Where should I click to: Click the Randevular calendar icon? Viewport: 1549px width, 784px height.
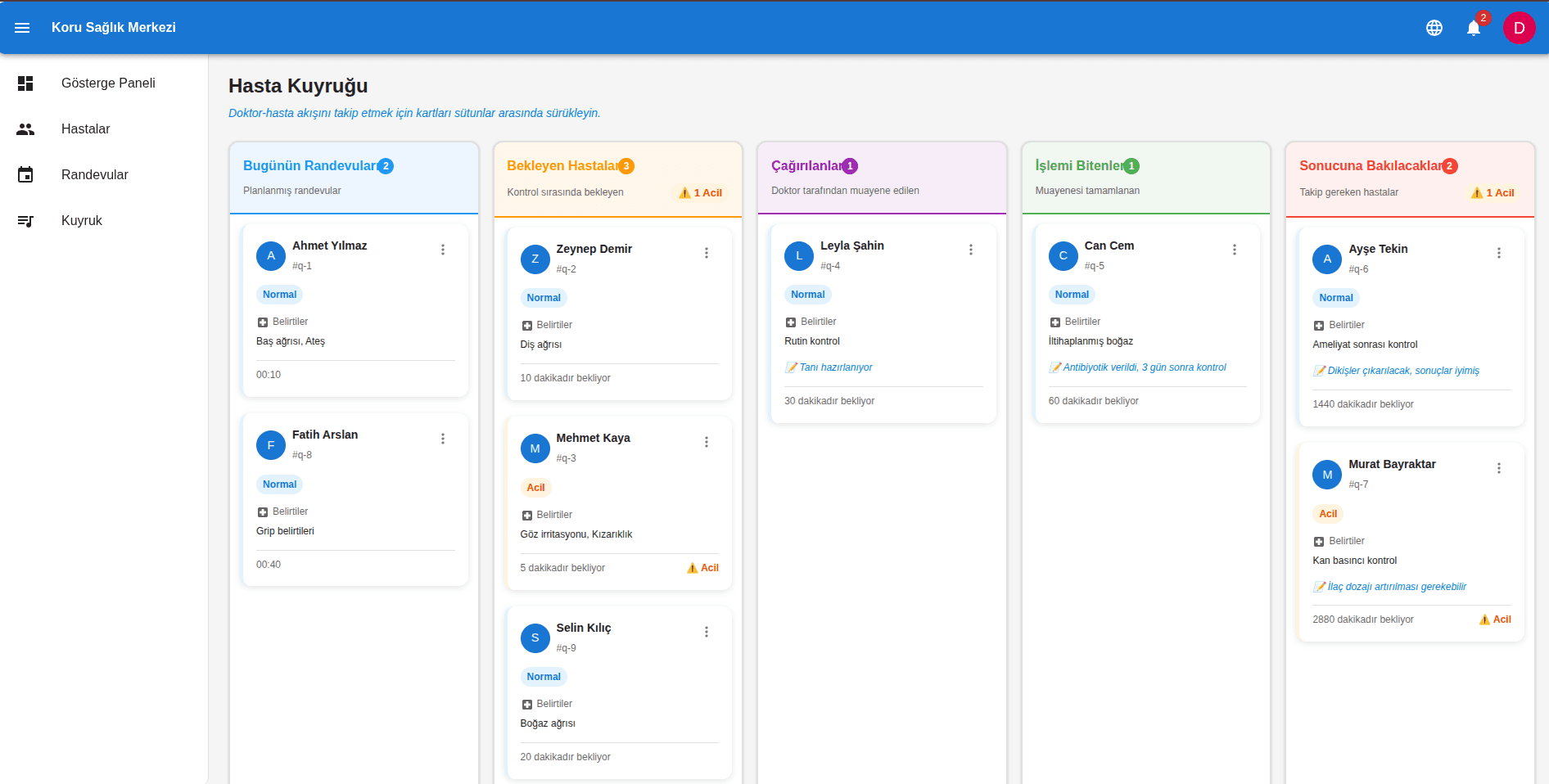25,175
